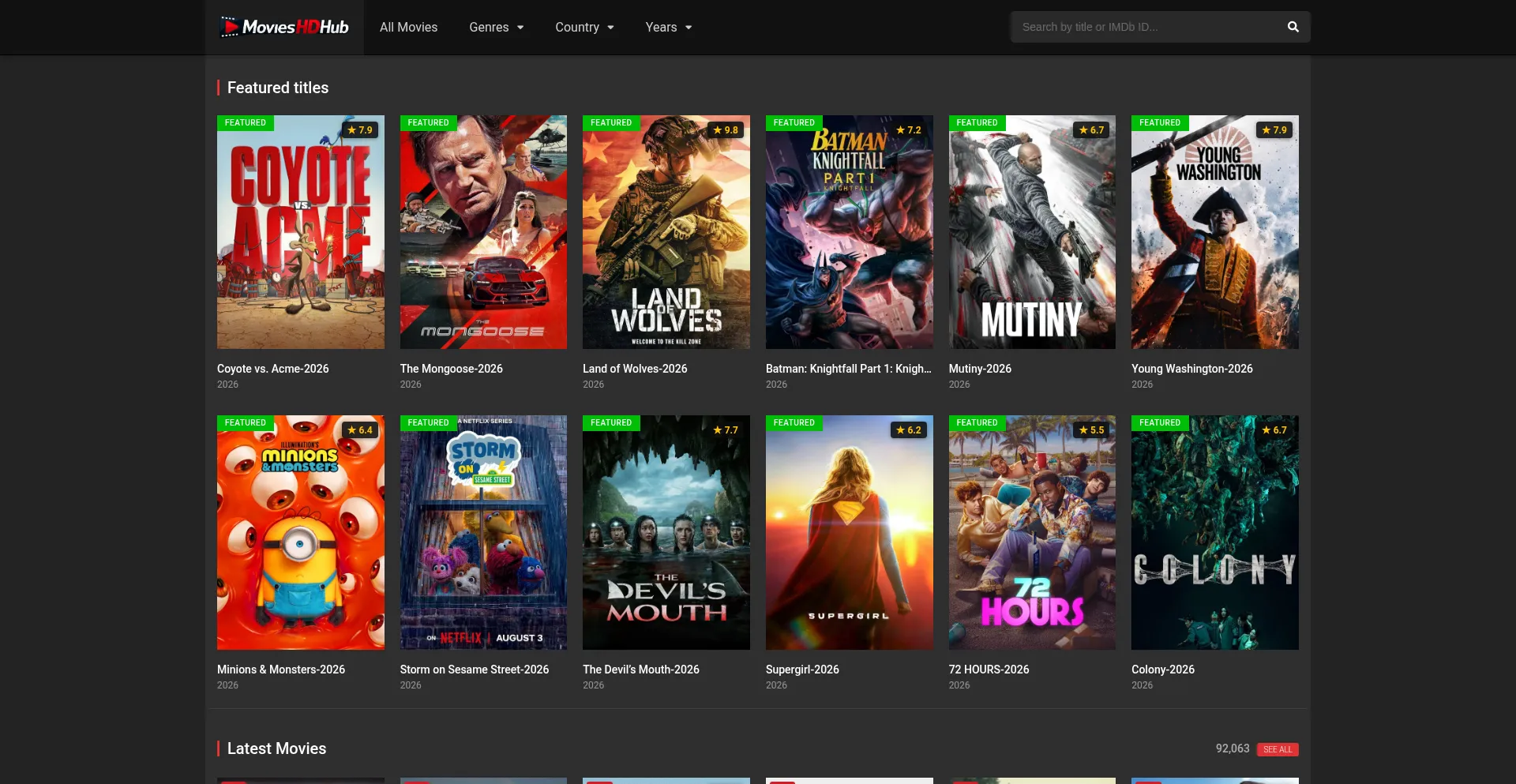This screenshot has width=1516, height=784.
Task: Click the 5.5 star rating badge
Action: (x=1091, y=430)
